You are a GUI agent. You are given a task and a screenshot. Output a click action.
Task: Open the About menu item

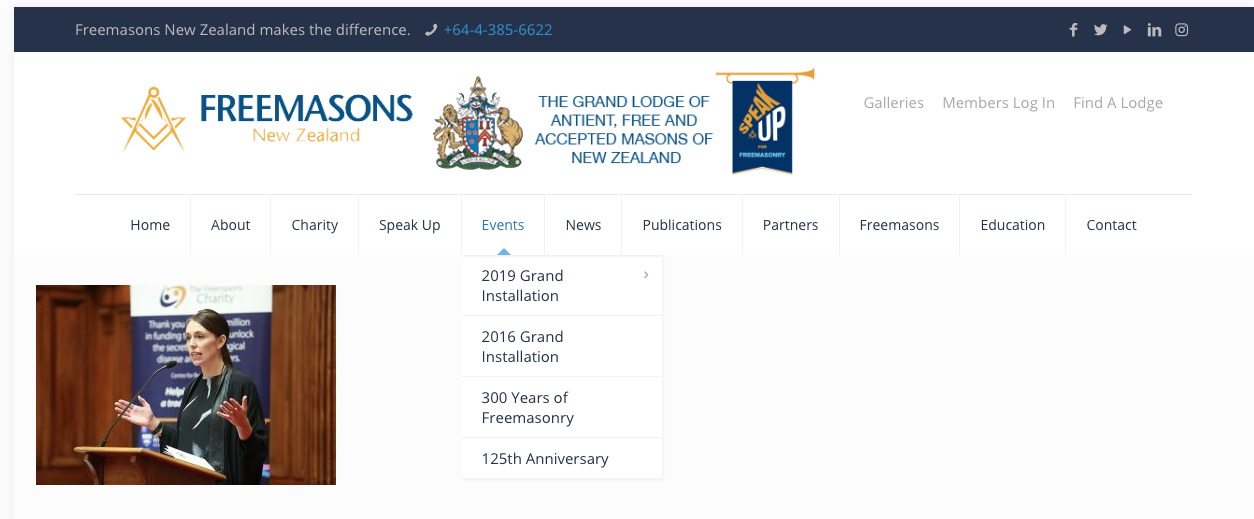tap(230, 225)
